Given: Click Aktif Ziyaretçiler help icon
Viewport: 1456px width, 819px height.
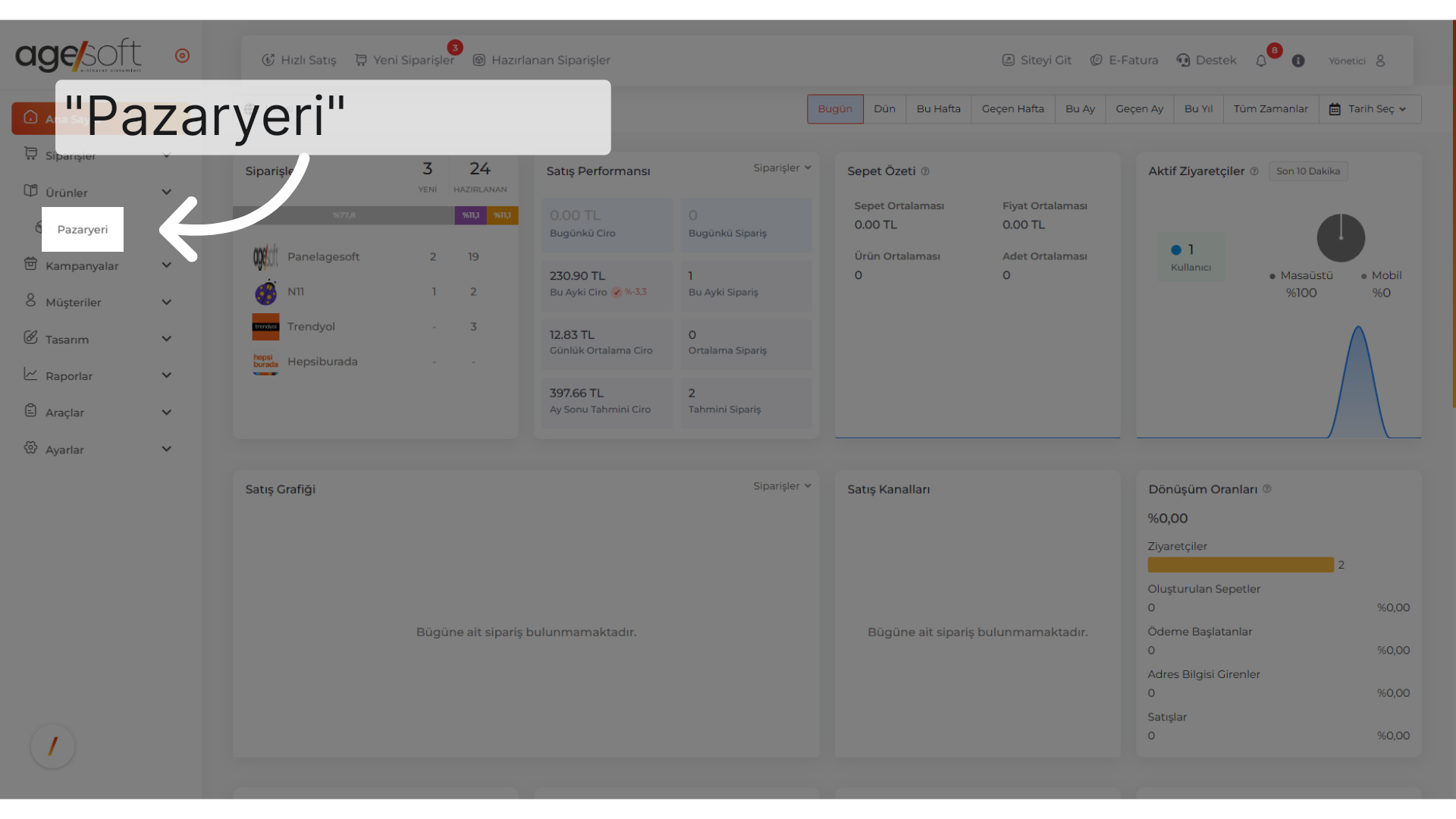Looking at the screenshot, I should [1254, 171].
